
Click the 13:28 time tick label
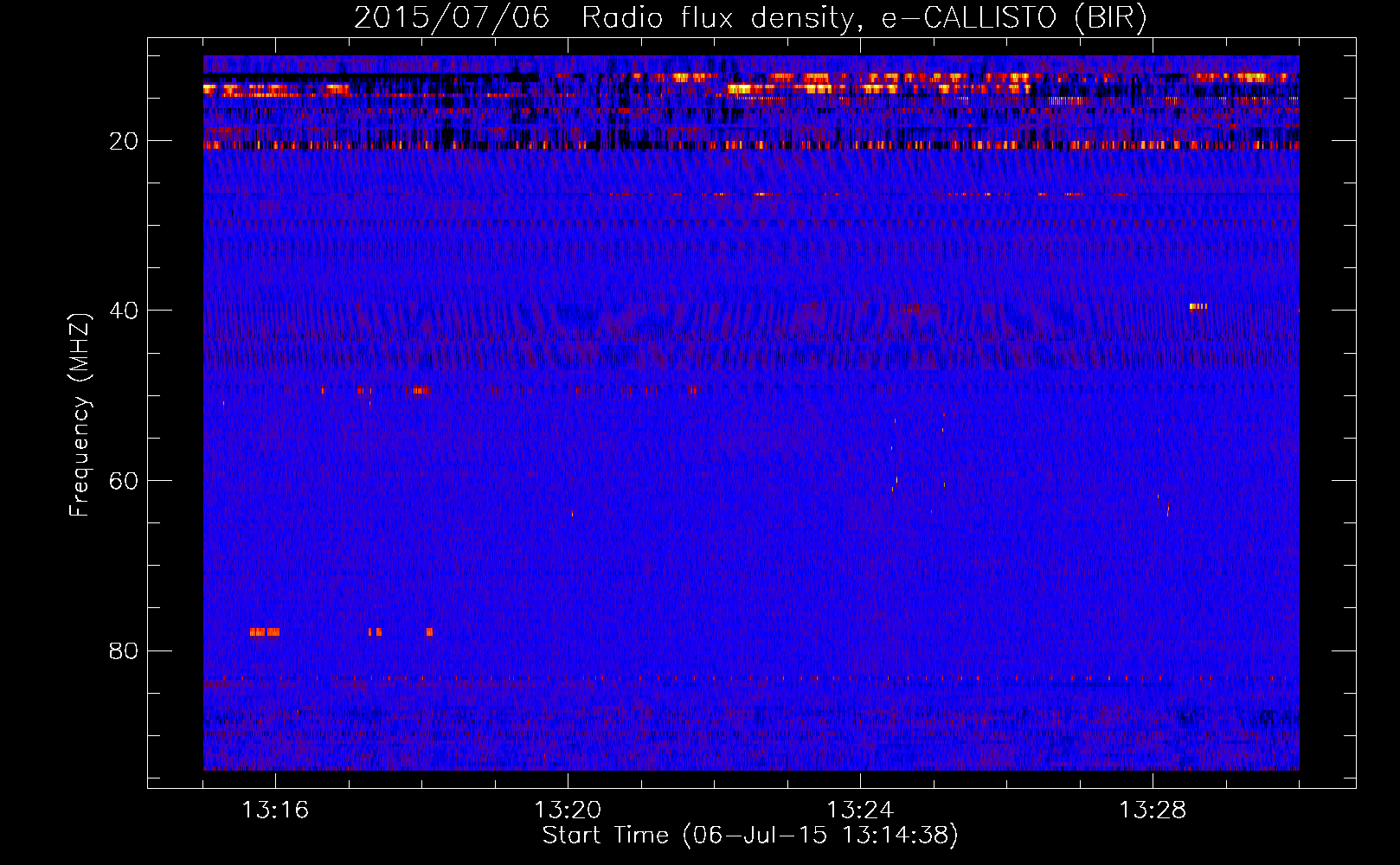pos(1153,810)
